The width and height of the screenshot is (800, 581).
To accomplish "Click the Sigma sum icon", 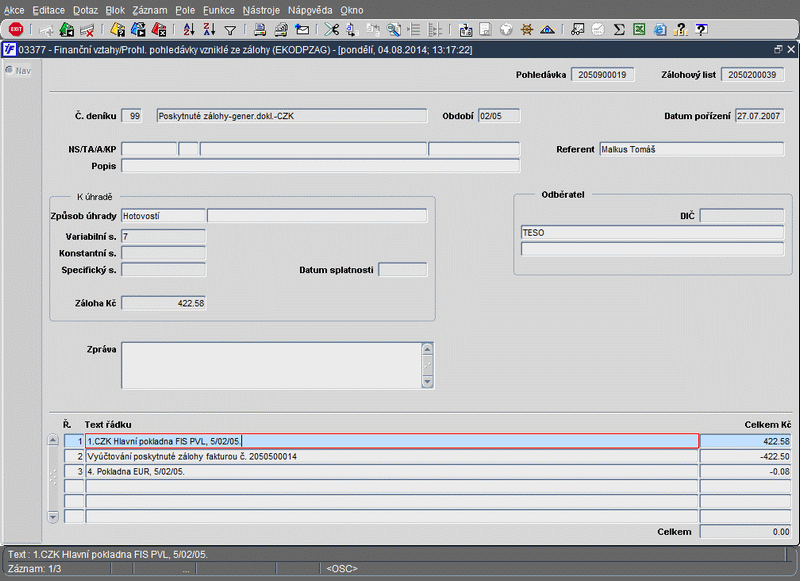I will coord(619,30).
